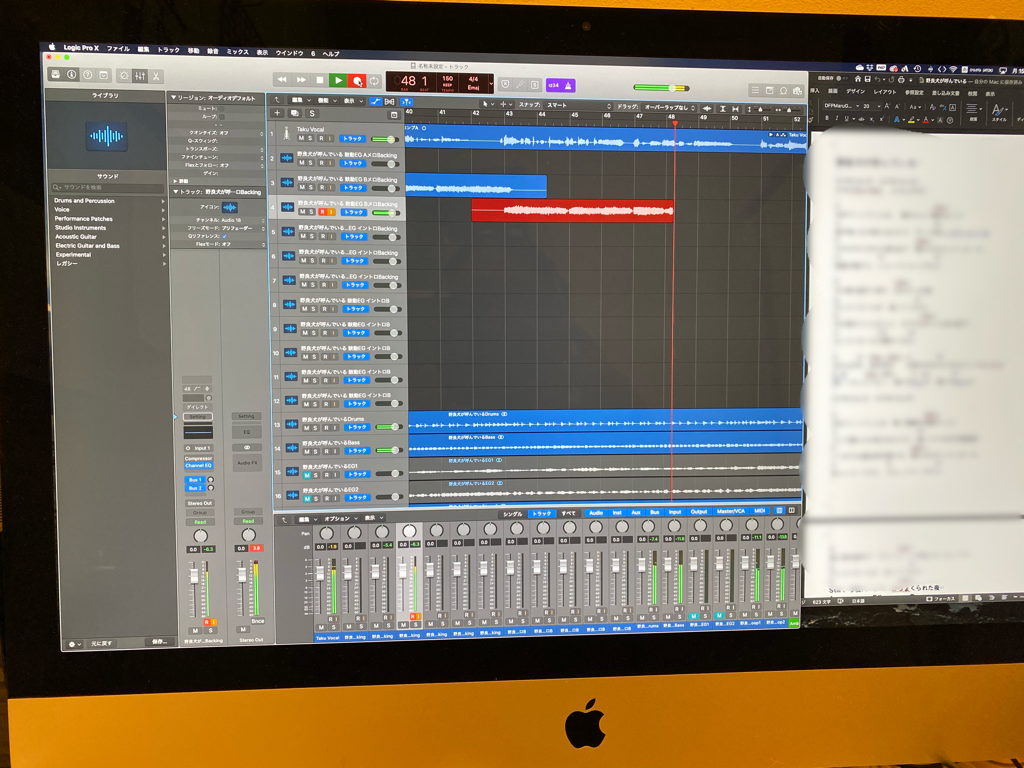Viewport: 1024px width, 768px height.
Task: Record-enable the Taku Vocal track
Action: (x=321, y=138)
